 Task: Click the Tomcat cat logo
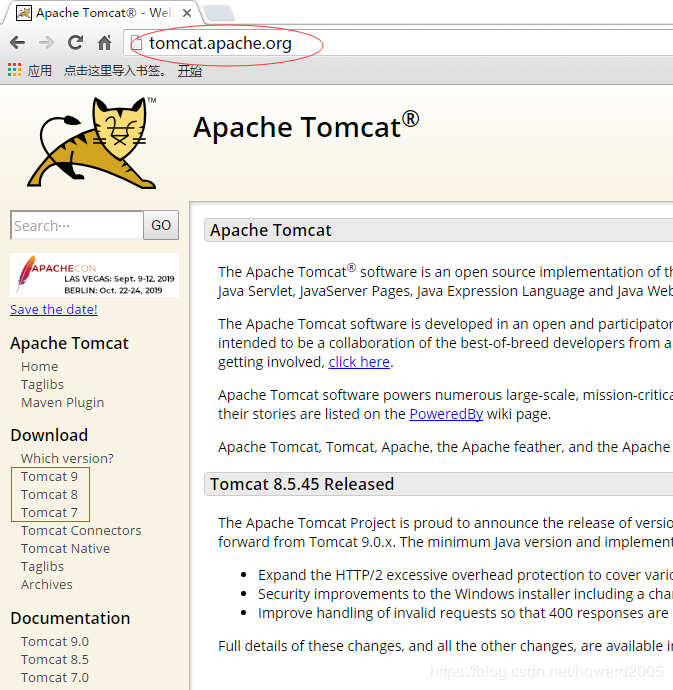(93, 143)
